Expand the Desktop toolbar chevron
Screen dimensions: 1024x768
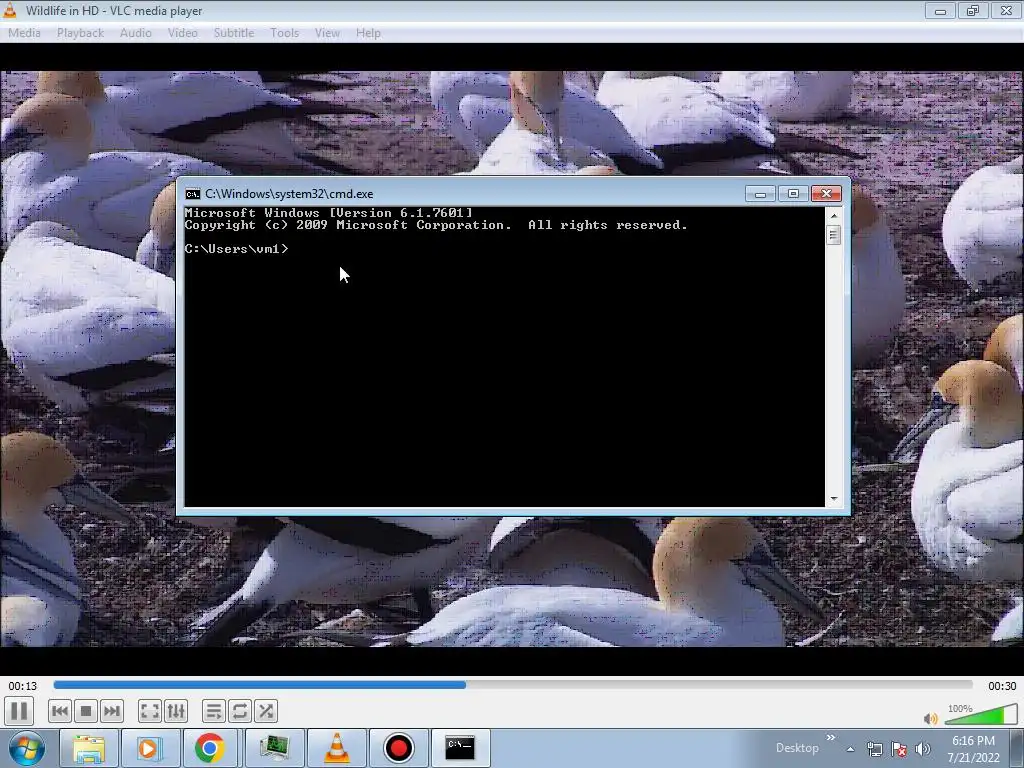click(831, 738)
